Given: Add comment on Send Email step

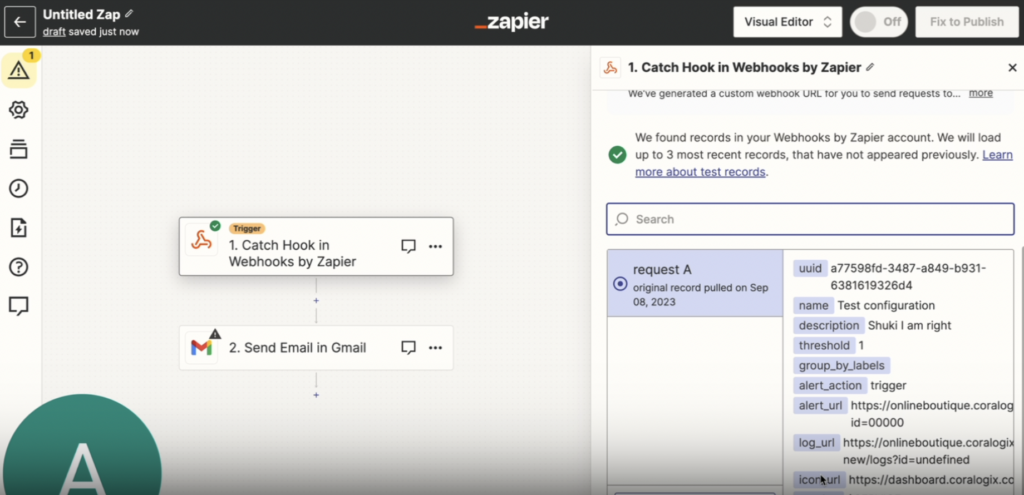Looking at the screenshot, I should (x=408, y=347).
